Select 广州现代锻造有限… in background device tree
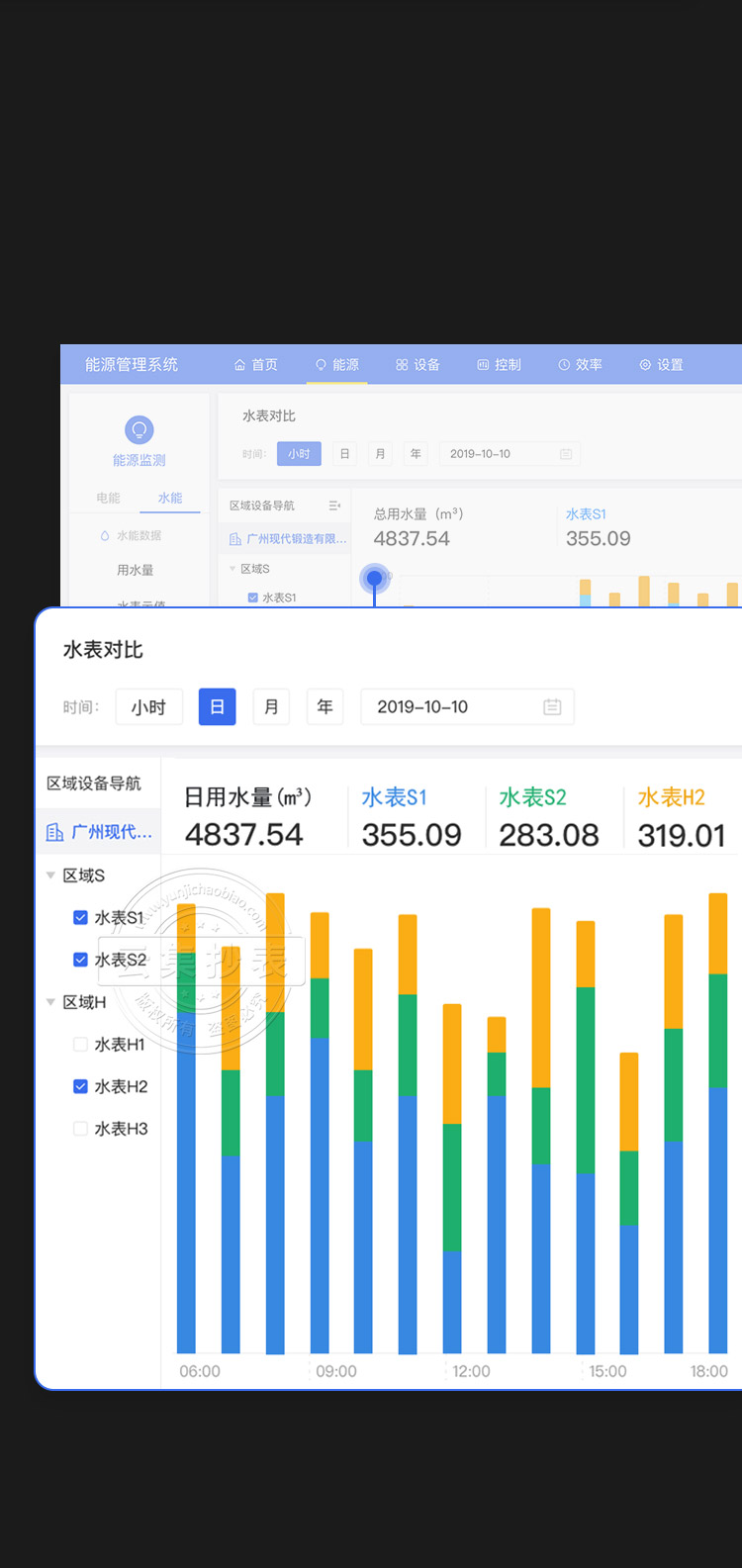742x1568 pixels. coord(288,539)
